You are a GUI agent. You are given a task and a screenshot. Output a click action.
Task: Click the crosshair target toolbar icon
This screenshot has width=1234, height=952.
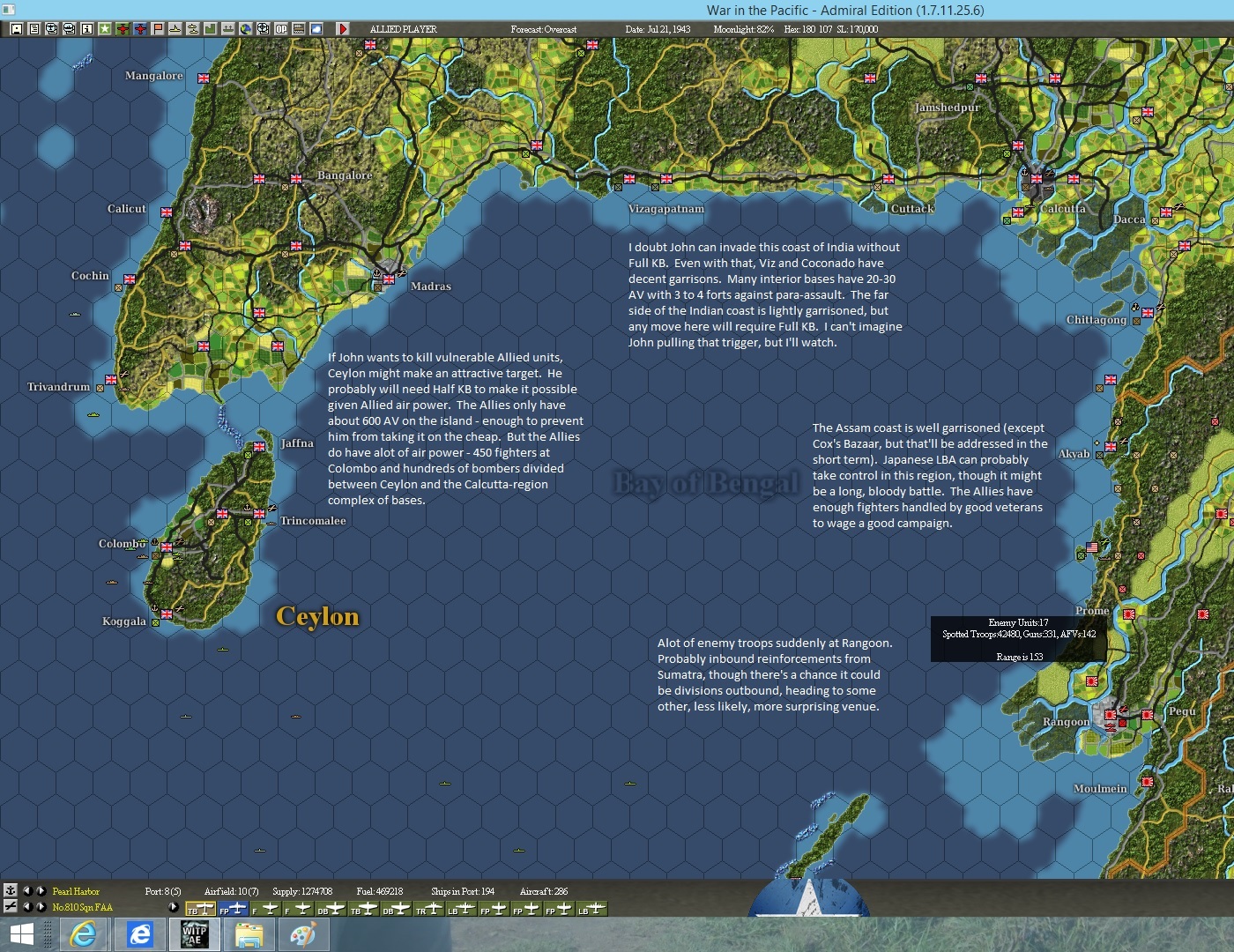263,29
